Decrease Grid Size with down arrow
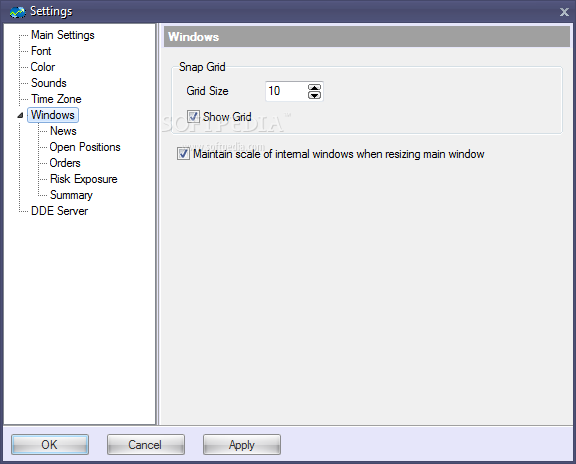This screenshot has width=576, height=464. click(x=314, y=95)
